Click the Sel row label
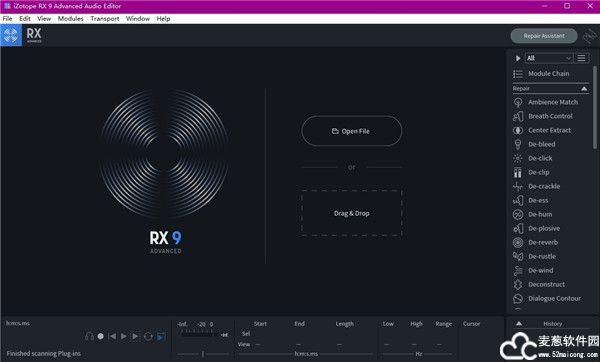Screen dimensions: 600x362 (x=246, y=334)
